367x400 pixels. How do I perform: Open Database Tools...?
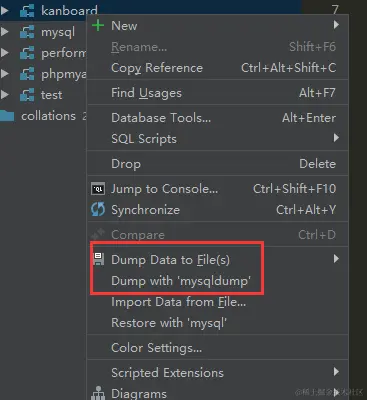click(x=218, y=118)
